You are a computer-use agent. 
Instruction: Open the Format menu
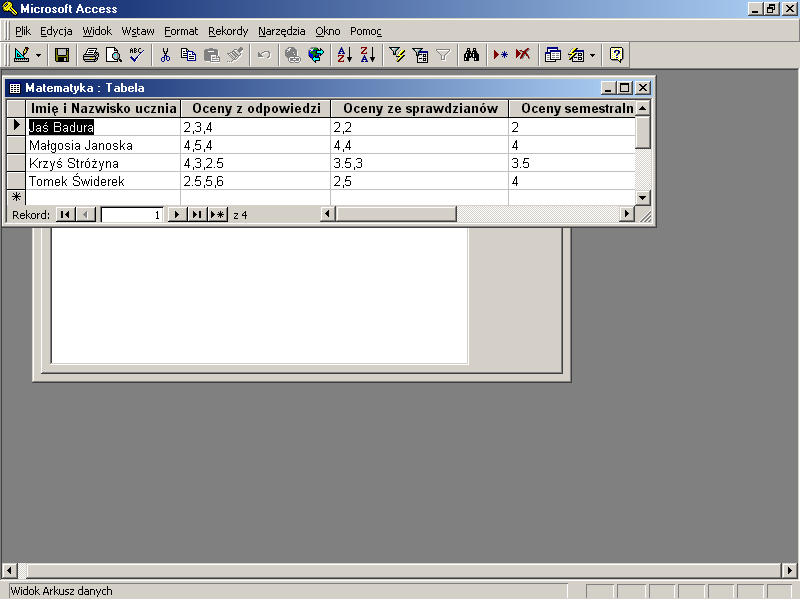[x=181, y=31]
